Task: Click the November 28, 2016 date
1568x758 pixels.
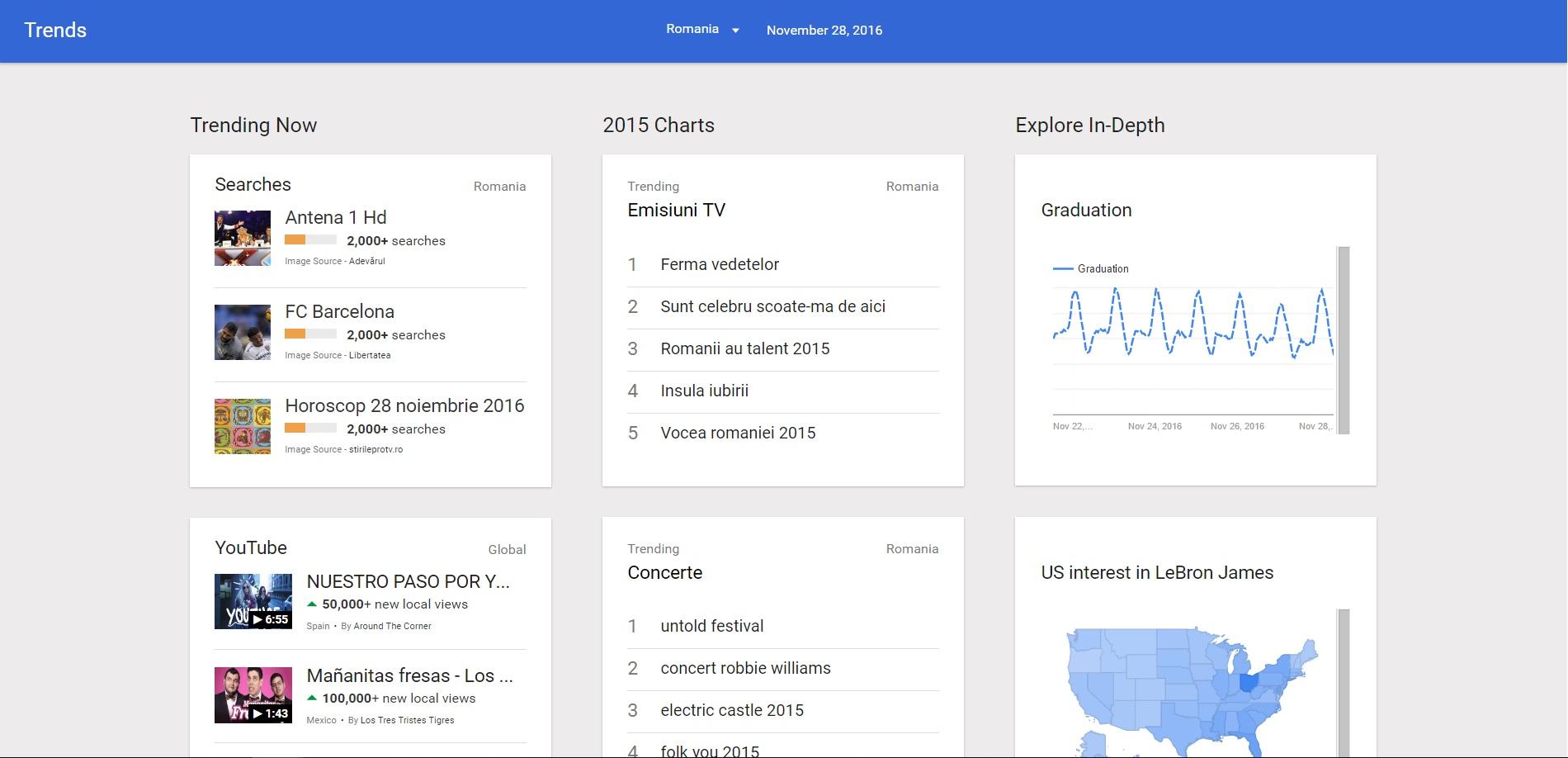Action: point(824,31)
